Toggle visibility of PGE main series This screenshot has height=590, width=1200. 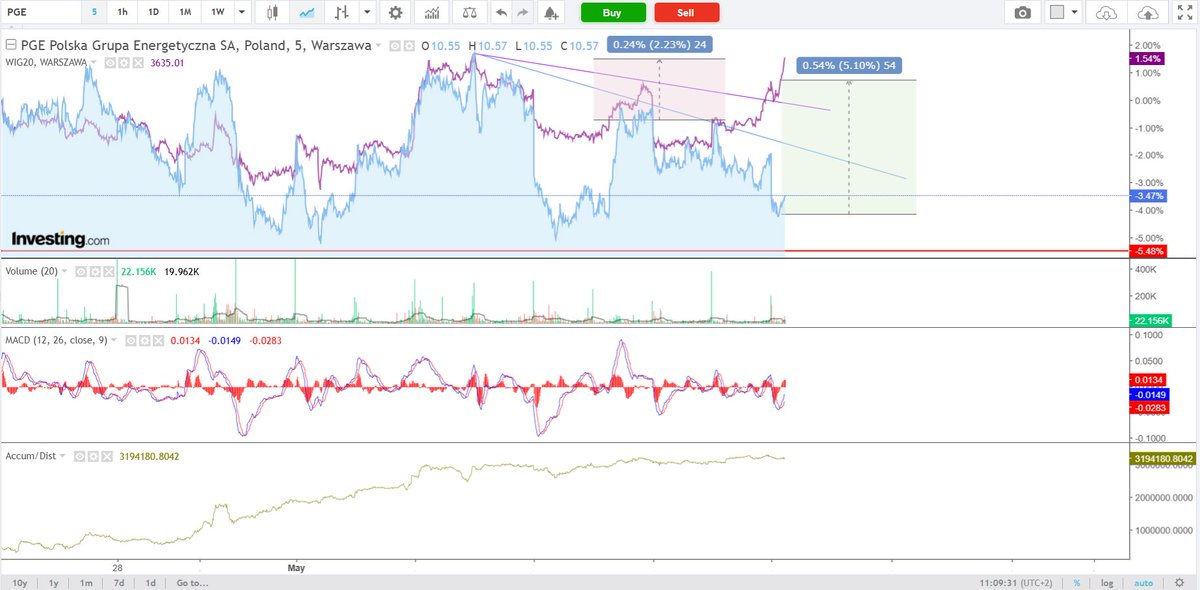coord(395,46)
